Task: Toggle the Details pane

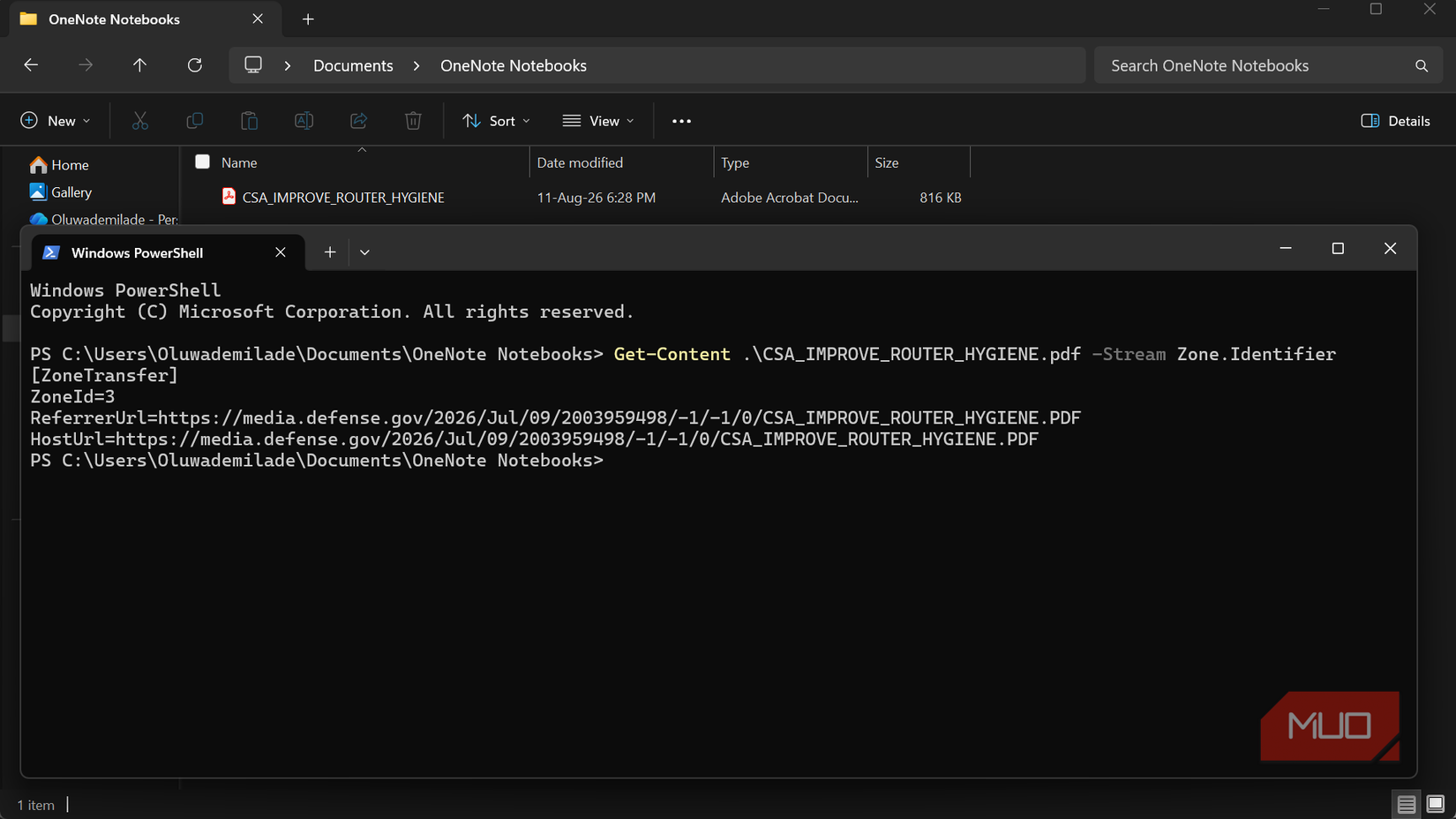Action: pyautogui.click(x=1395, y=121)
